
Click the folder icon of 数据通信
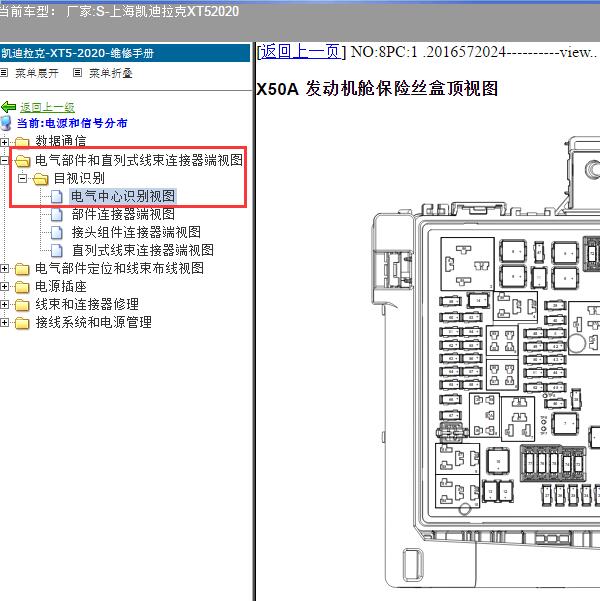[x=22, y=142]
